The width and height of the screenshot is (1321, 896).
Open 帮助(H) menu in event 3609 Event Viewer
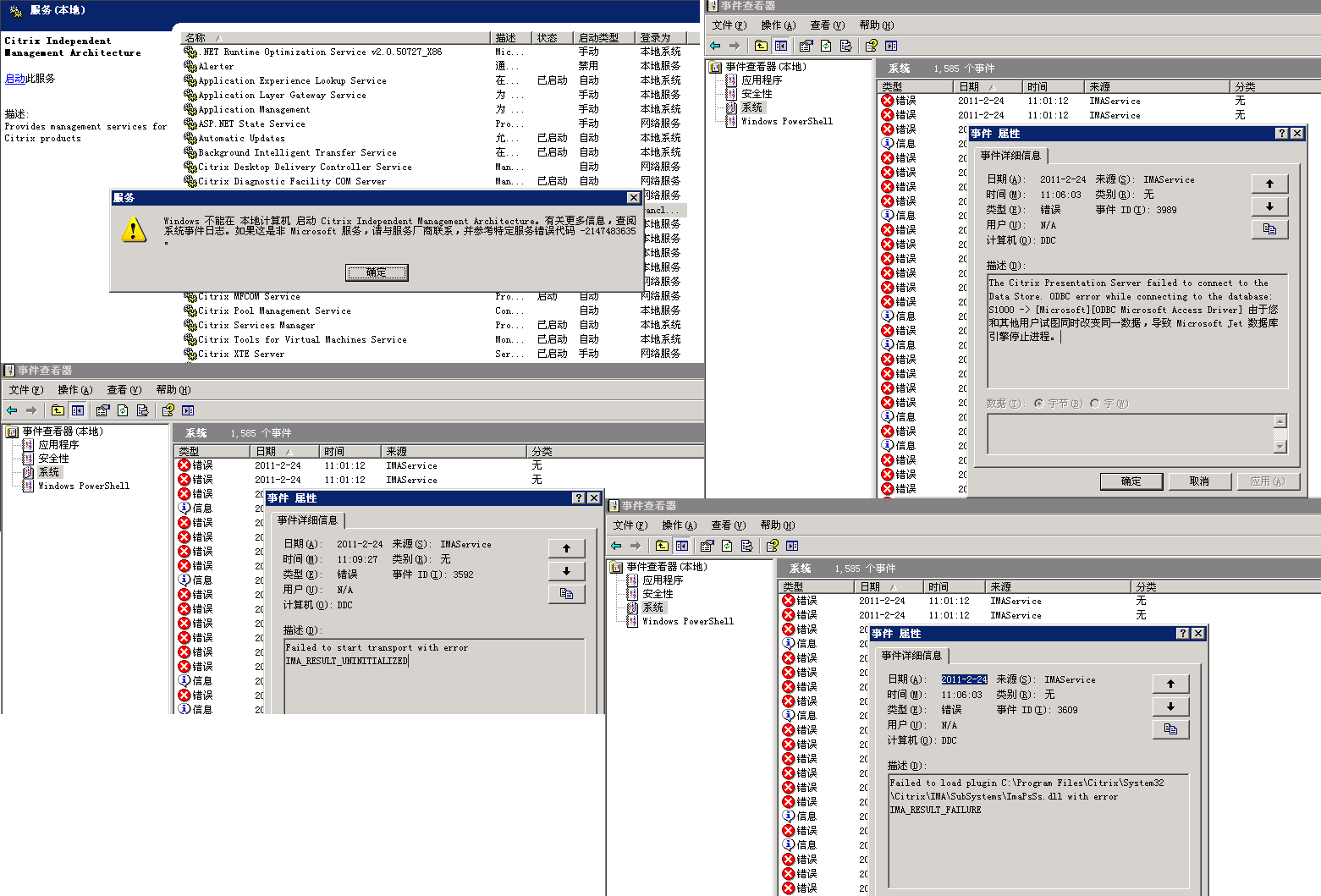777,525
